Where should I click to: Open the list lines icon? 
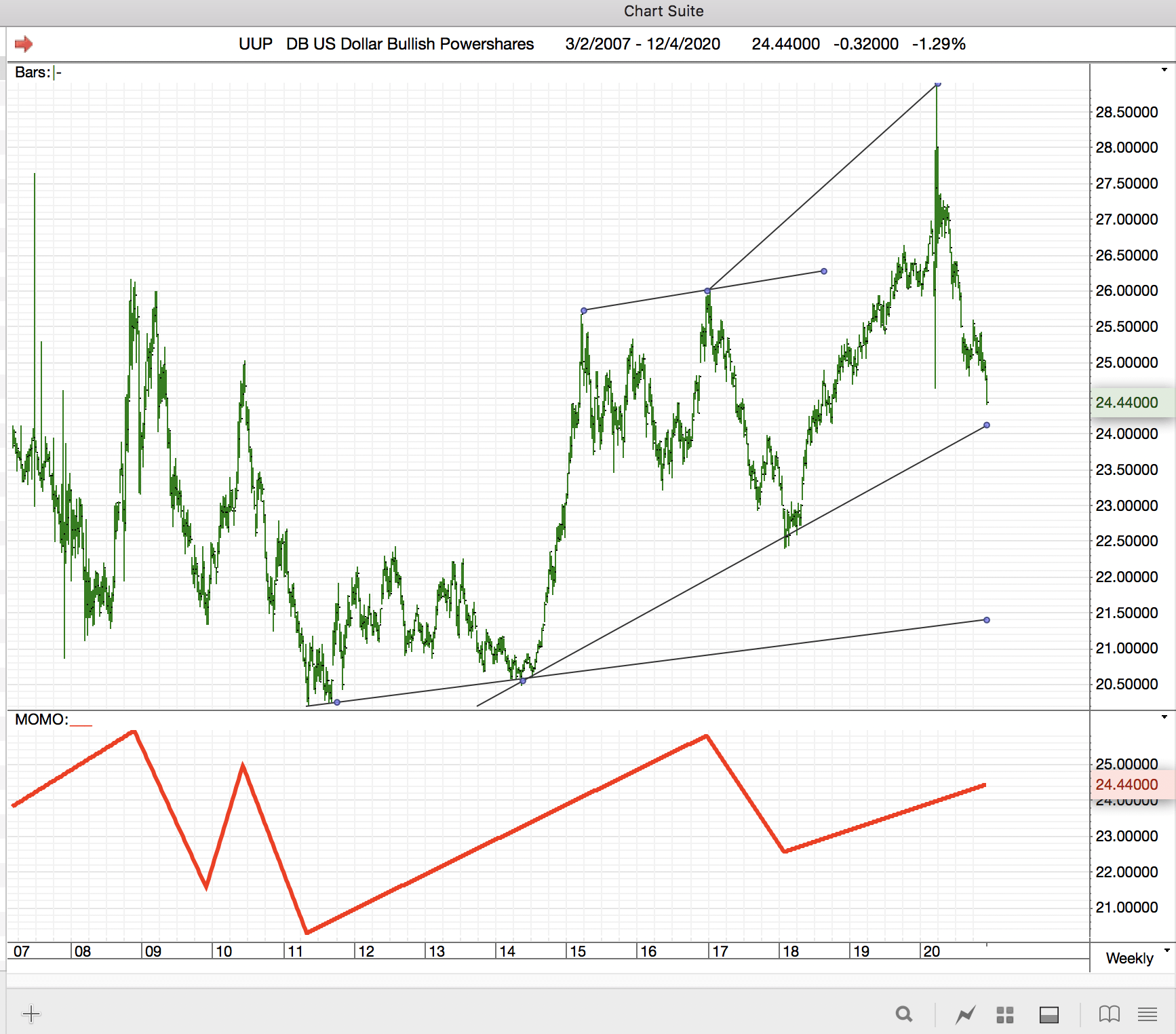(1148, 1014)
